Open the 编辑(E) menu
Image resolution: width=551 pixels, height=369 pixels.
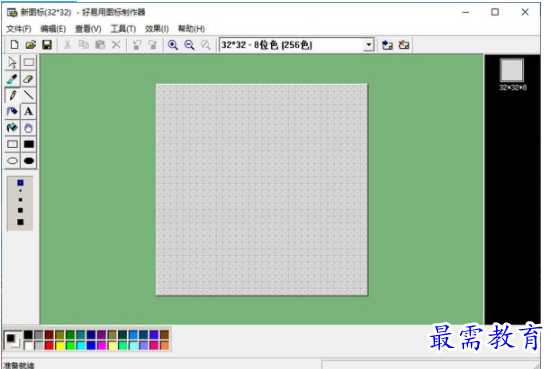(x=53, y=29)
